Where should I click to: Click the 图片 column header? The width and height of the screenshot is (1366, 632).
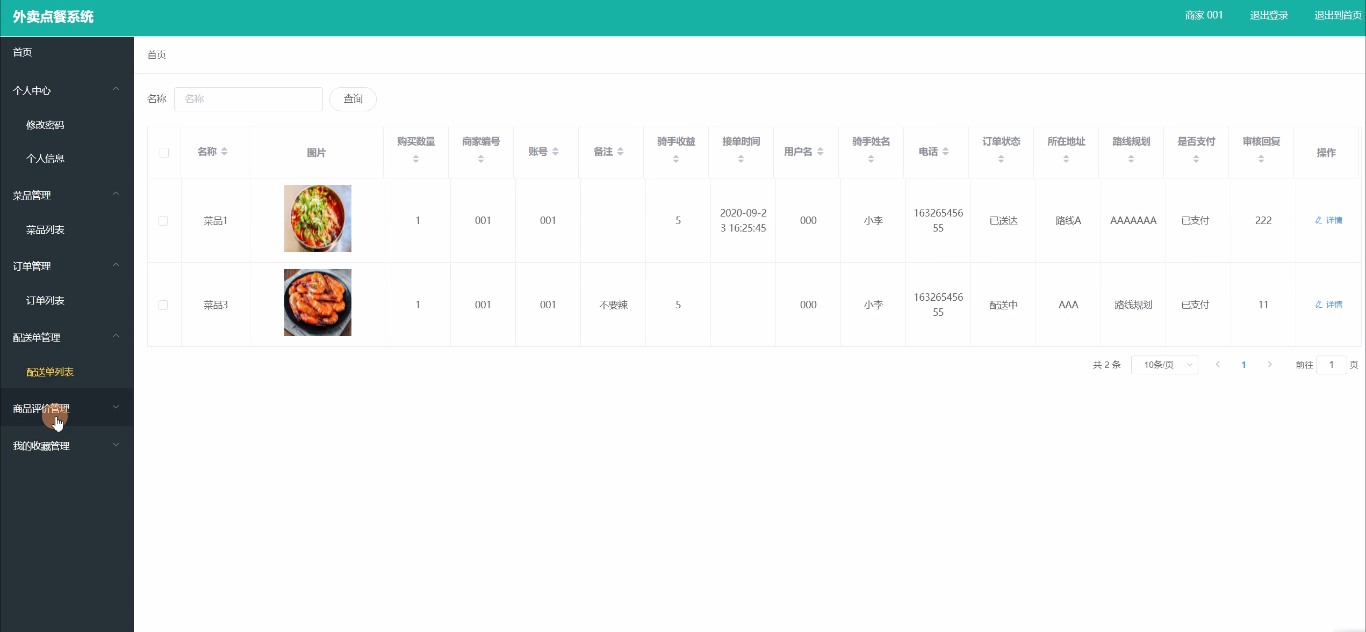[x=316, y=153]
